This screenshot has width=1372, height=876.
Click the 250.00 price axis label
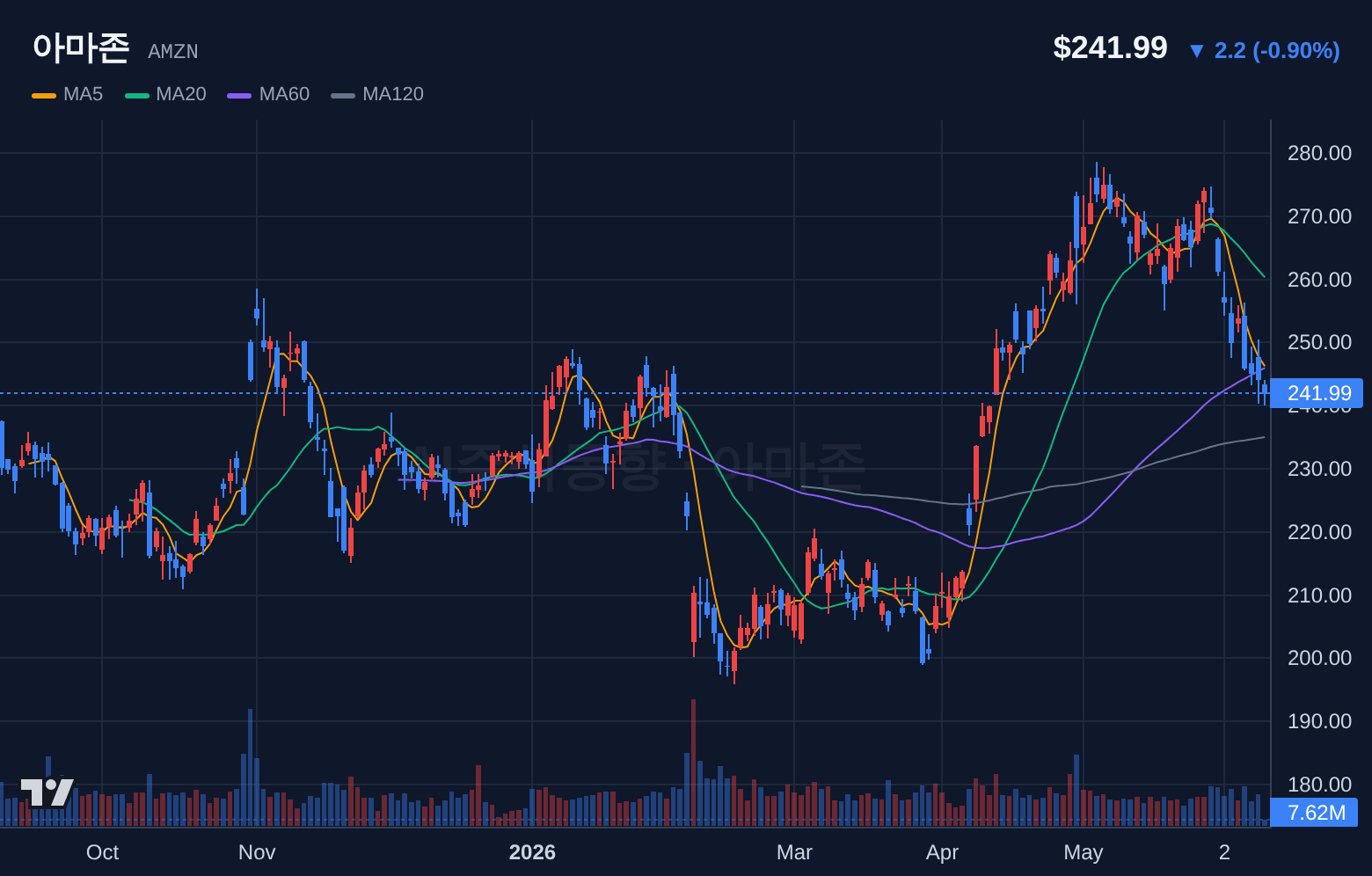pyautogui.click(x=1319, y=342)
